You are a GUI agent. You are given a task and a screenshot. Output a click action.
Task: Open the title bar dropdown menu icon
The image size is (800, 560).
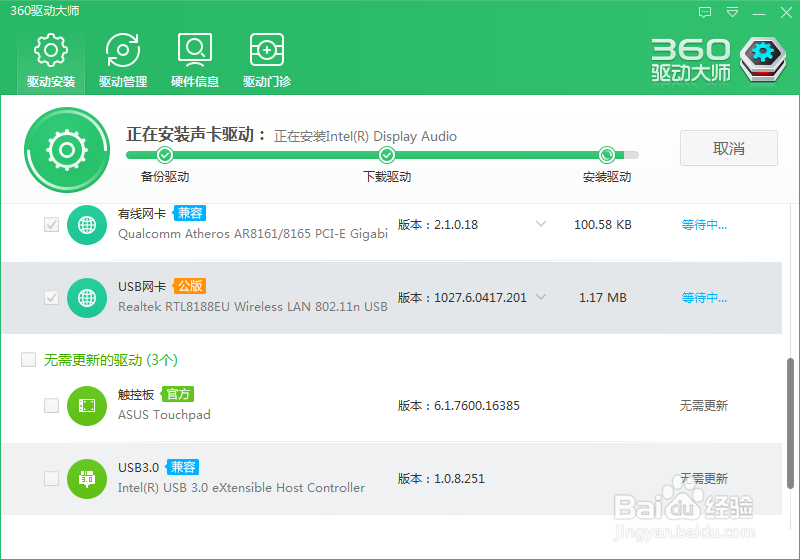pos(732,12)
